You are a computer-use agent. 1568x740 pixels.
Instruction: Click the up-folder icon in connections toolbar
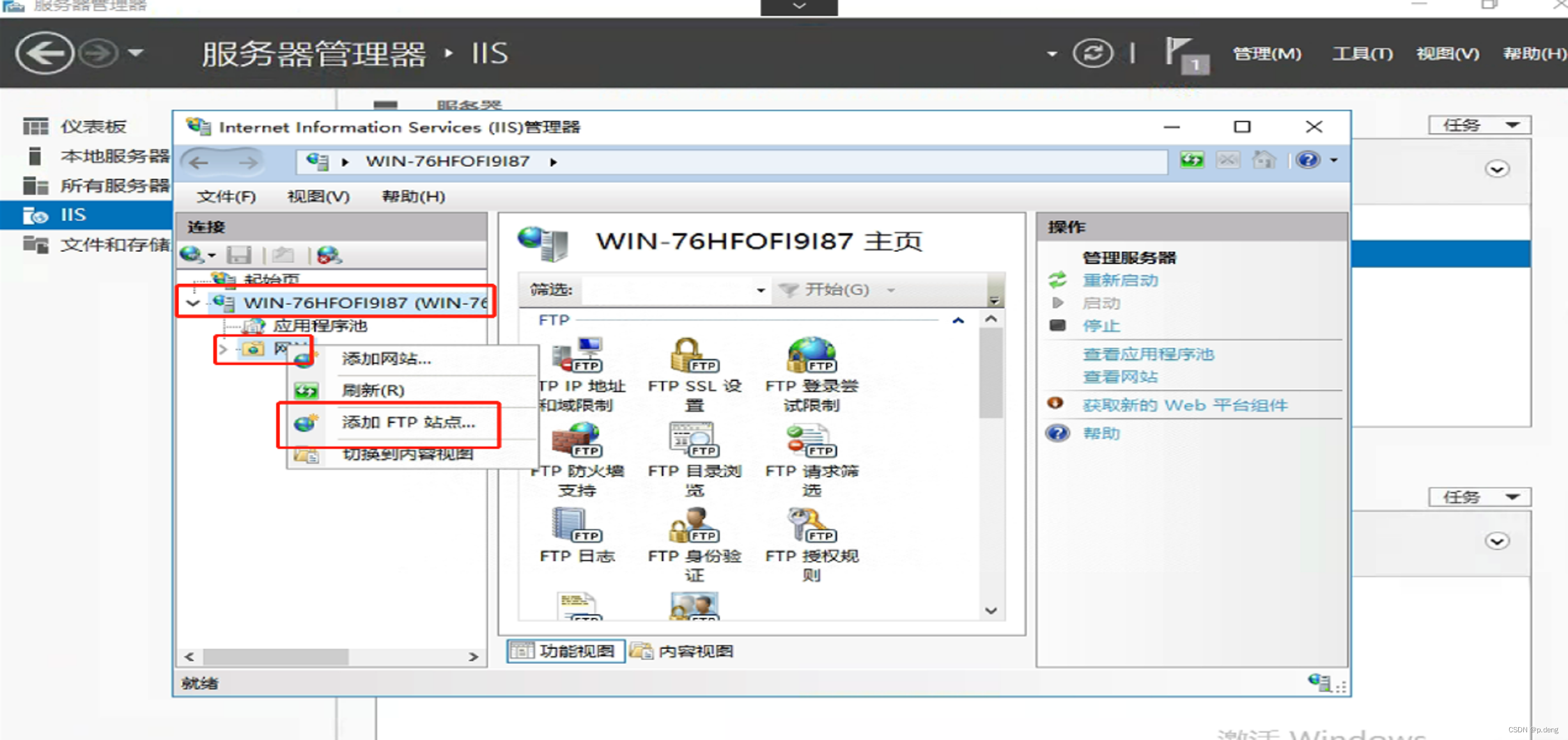coord(283,255)
